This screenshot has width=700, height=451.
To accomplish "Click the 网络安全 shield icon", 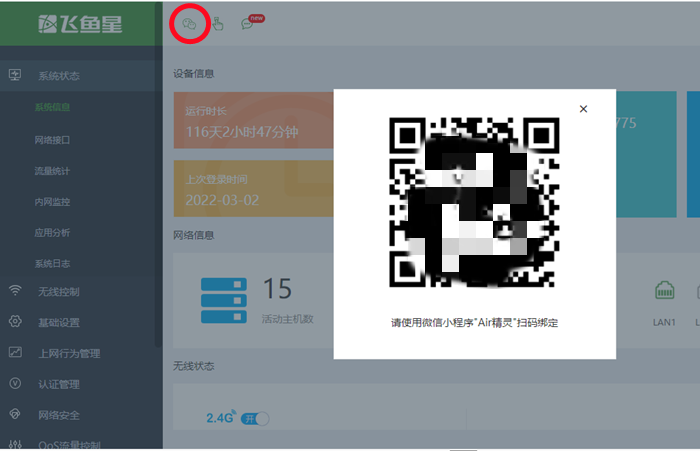I will click(15, 414).
